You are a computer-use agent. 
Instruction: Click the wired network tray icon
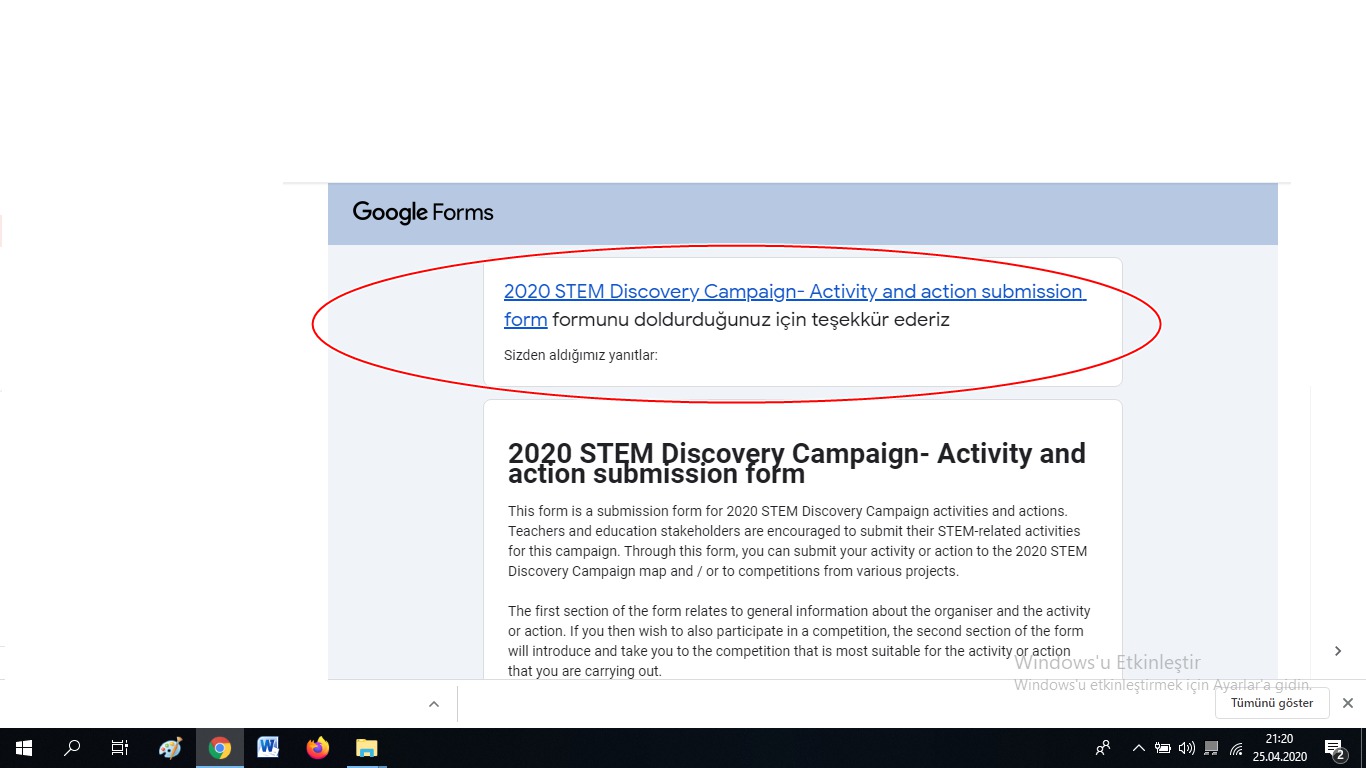click(x=1211, y=748)
